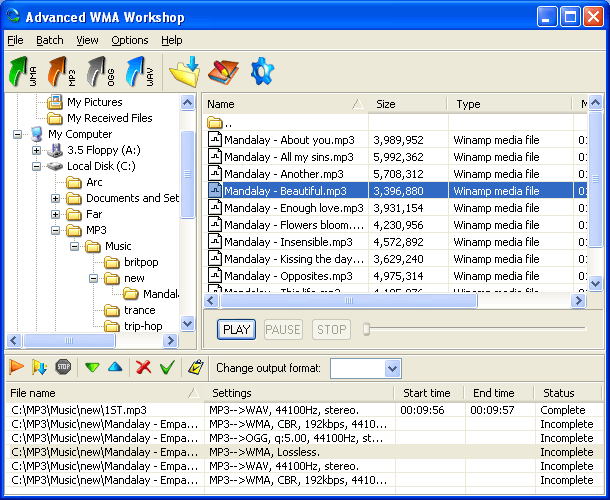Delete the batch item with the red X icon
This screenshot has width=610, height=500.
pyautogui.click(x=144, y=367)
